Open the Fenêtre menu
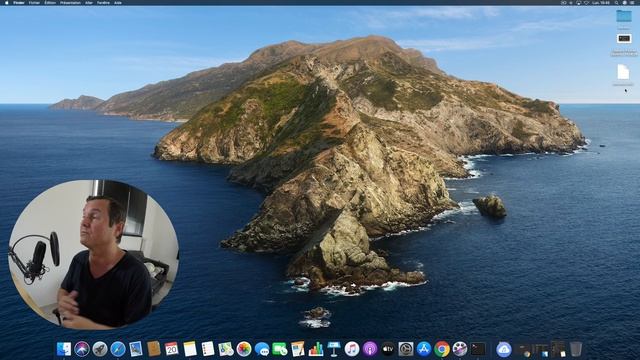The width and height of the screenshot is (640, 360). point(103,2)
